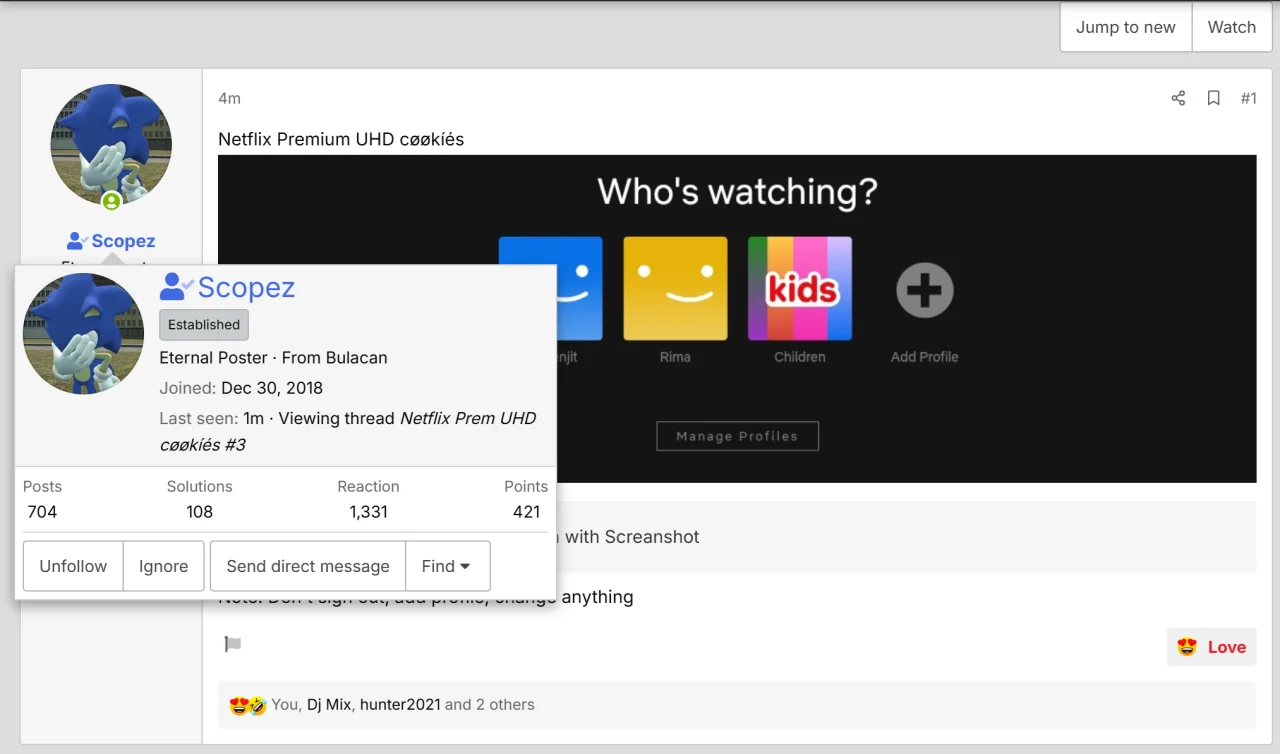Click the Jump to new button

pyautogui.click(x=1126, y=27)
